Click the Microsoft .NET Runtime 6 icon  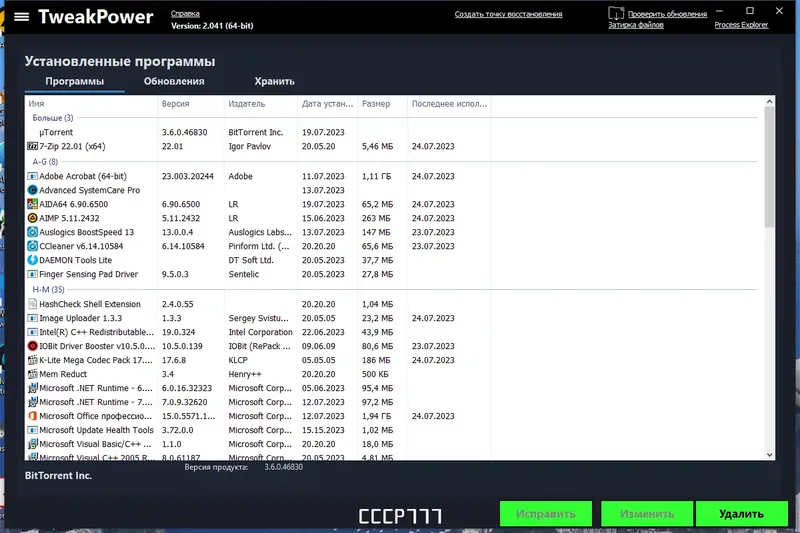pos(32,388)
